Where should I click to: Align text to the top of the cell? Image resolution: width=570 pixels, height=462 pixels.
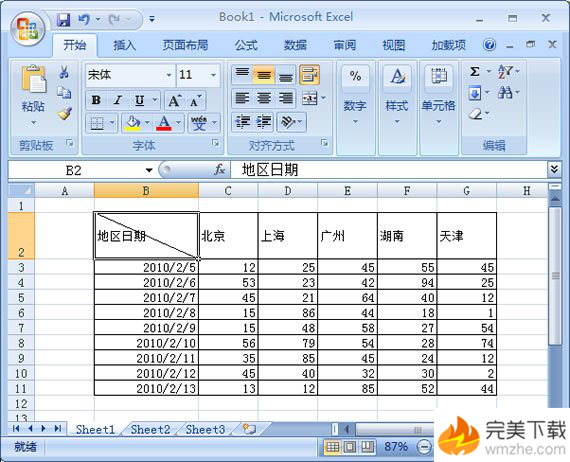pyautogui.click(x=242, y=75)
